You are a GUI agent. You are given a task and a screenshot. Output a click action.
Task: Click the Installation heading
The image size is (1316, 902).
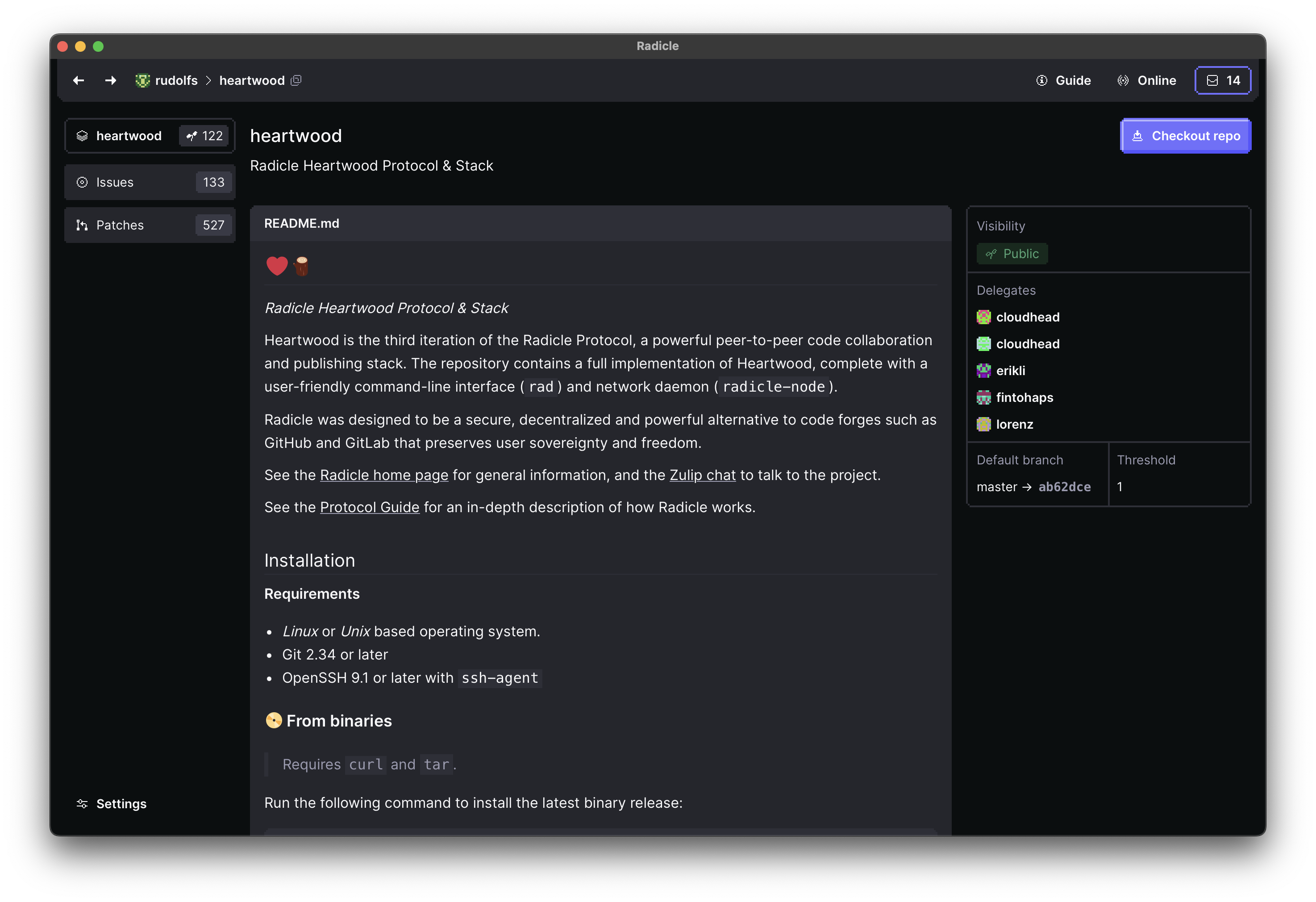click(310, 561)
